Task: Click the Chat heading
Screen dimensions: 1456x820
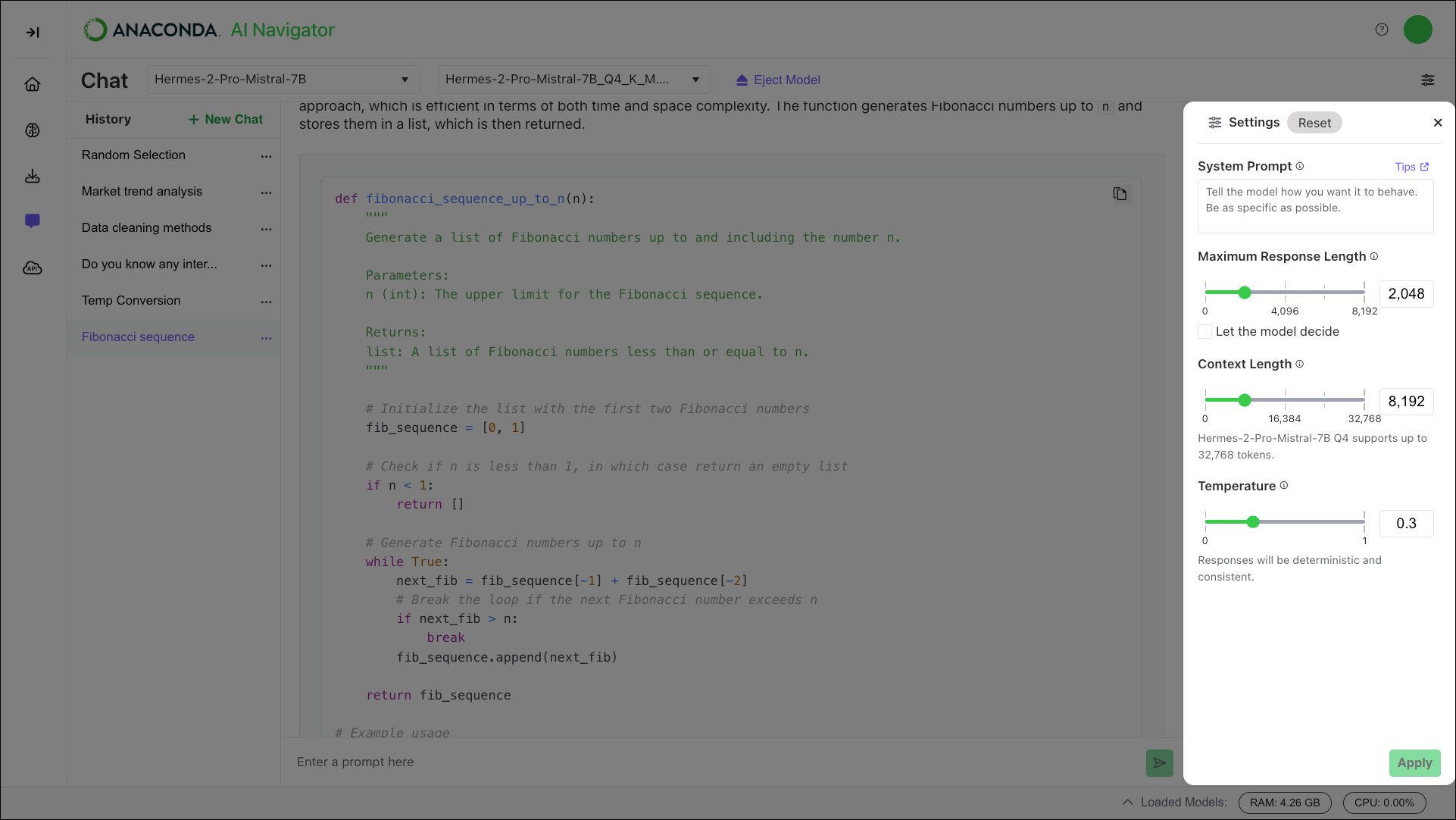Action: coord(105,80)
